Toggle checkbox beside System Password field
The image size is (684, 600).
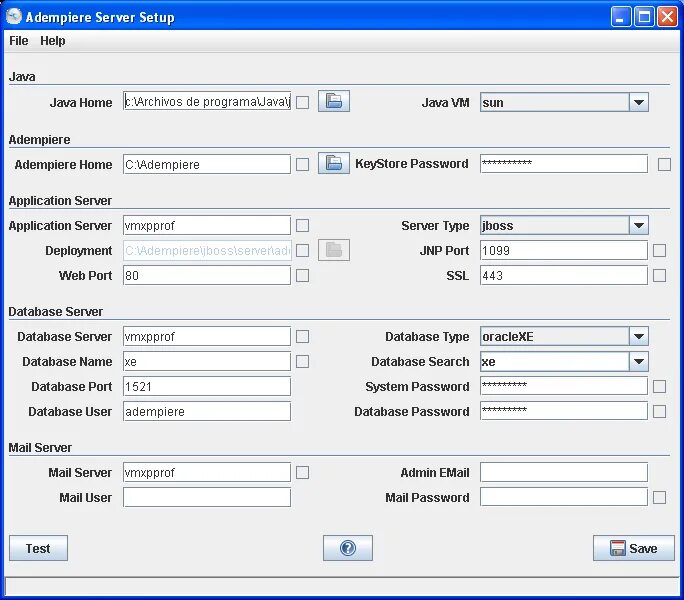pos(659,387)
